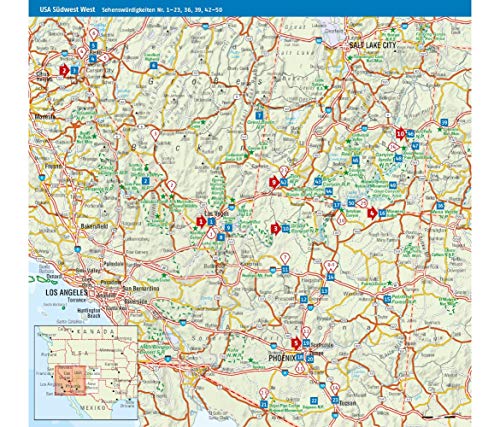The width and height of the screenshot is (500, 427).
Task: Click blue sight marker 6
Action: (153, 65)
